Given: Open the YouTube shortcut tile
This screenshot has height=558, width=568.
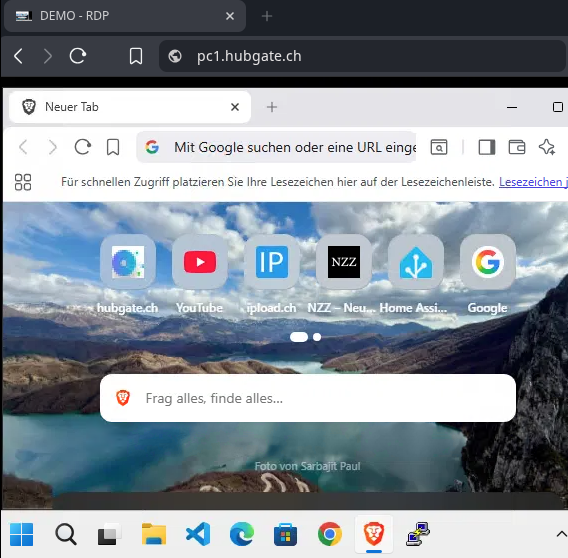Looking at the screenshot, I should click(200, 262).
